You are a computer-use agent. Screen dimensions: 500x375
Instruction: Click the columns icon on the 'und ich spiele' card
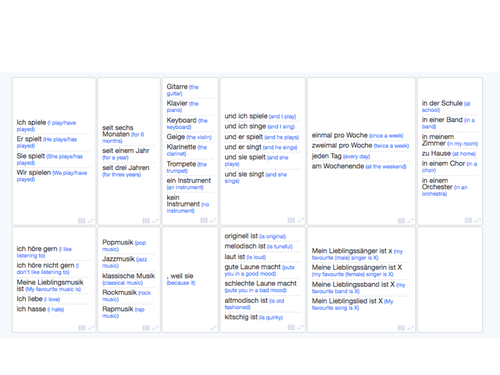pos(291,220)
